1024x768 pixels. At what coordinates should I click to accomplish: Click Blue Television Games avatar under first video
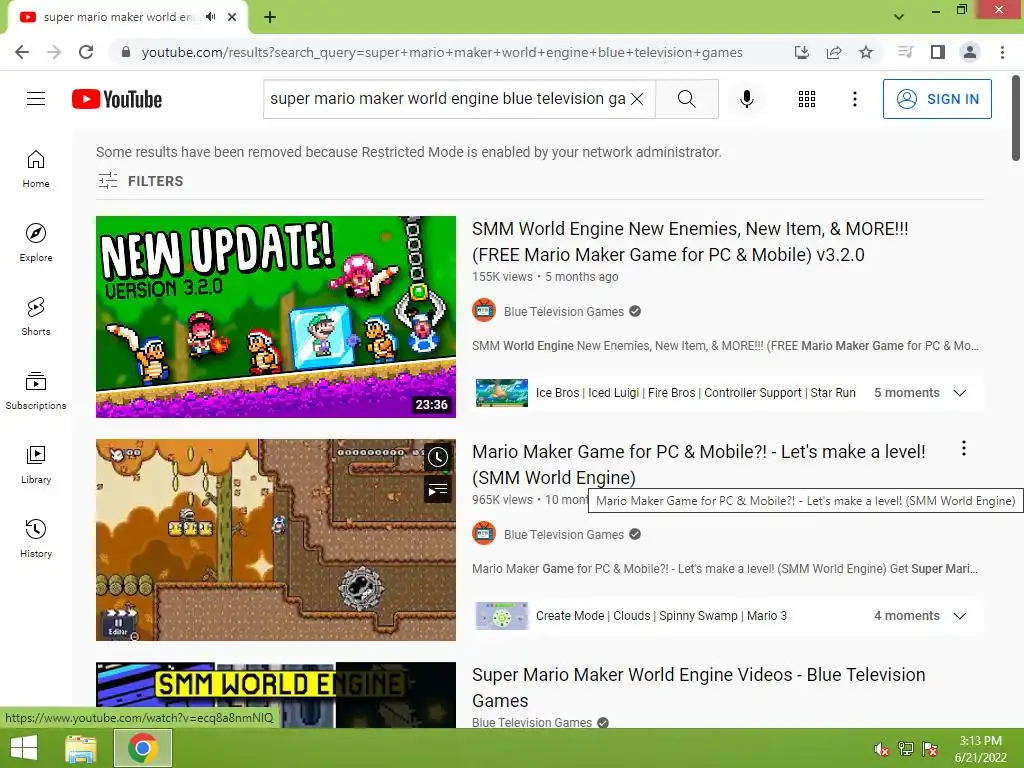[484, 312]
